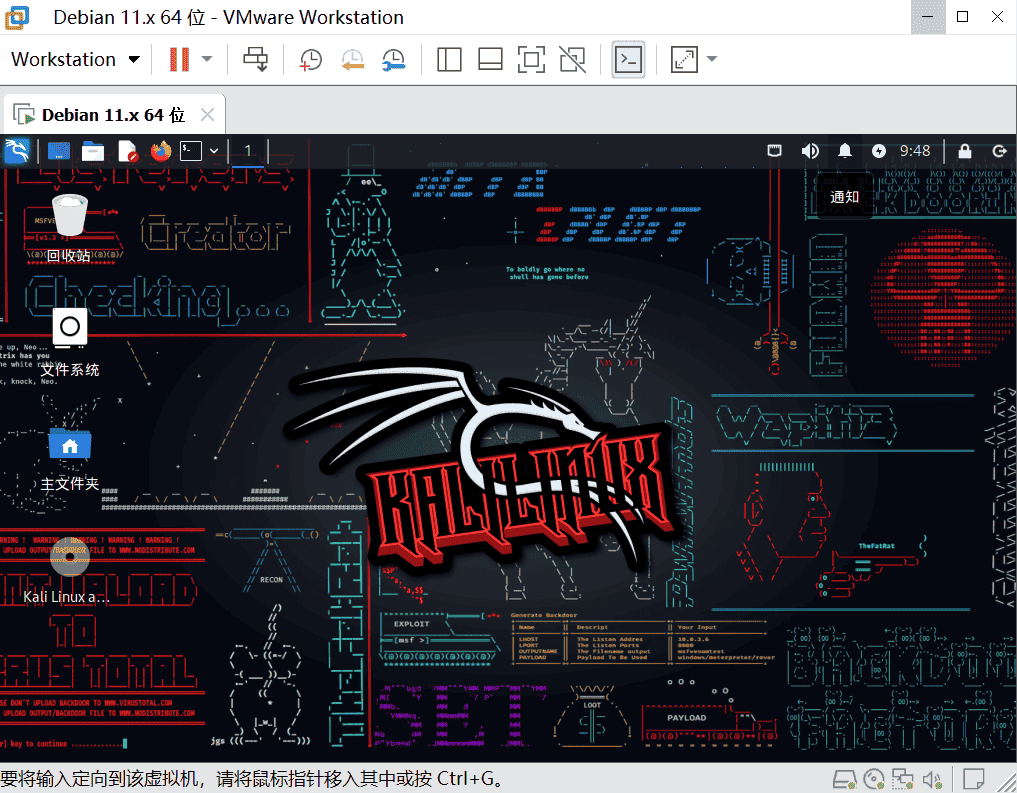Open the notifications bell

tap(844, 151)
